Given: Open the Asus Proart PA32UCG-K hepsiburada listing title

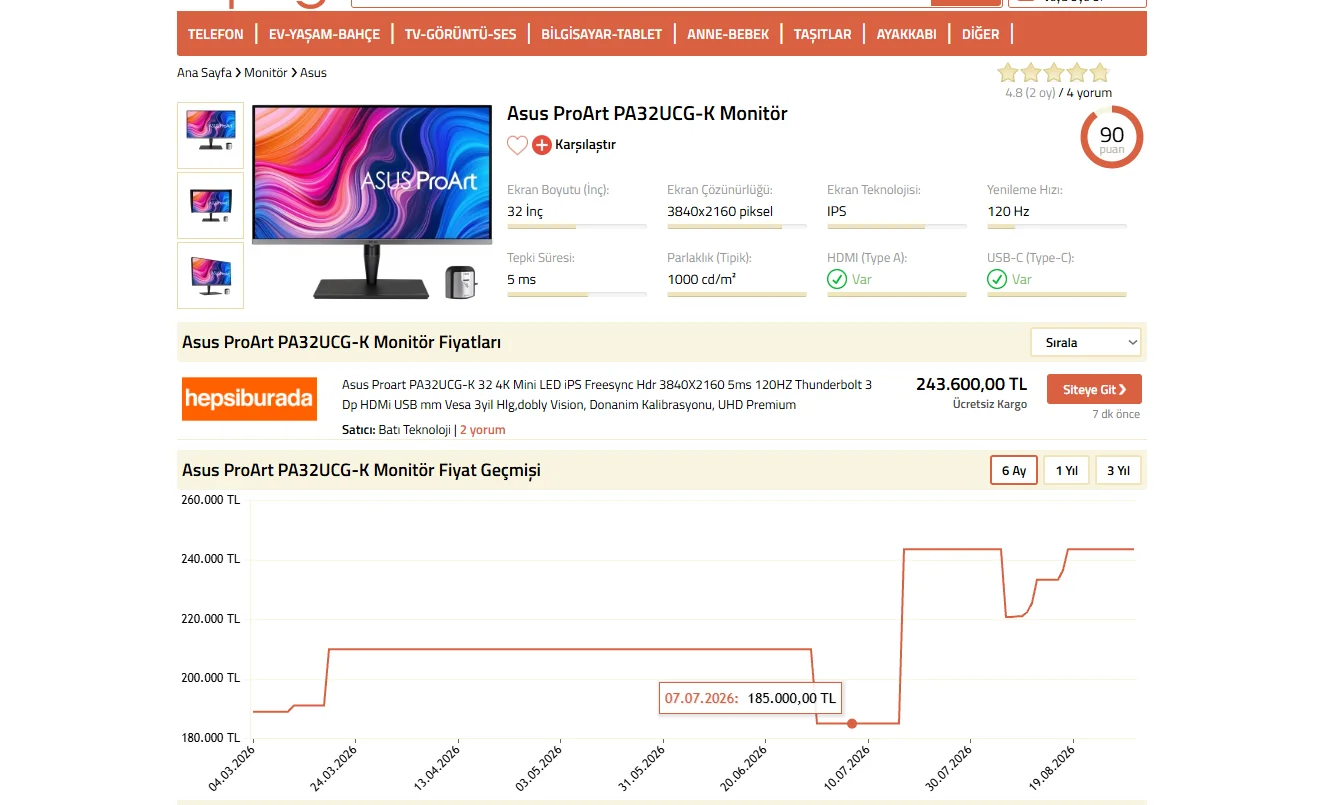Looking at the screenshot, I should (607, 395).
